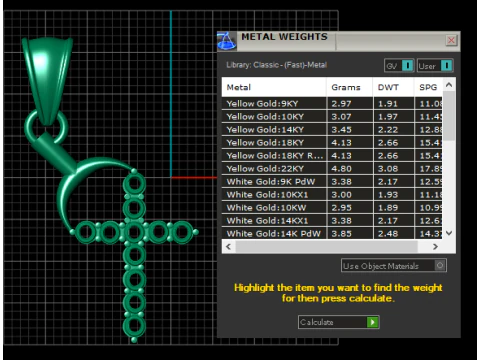Select the White Gold:14KX1 row
This screenshot has height=360, width=480.
(x=332, y=221)
